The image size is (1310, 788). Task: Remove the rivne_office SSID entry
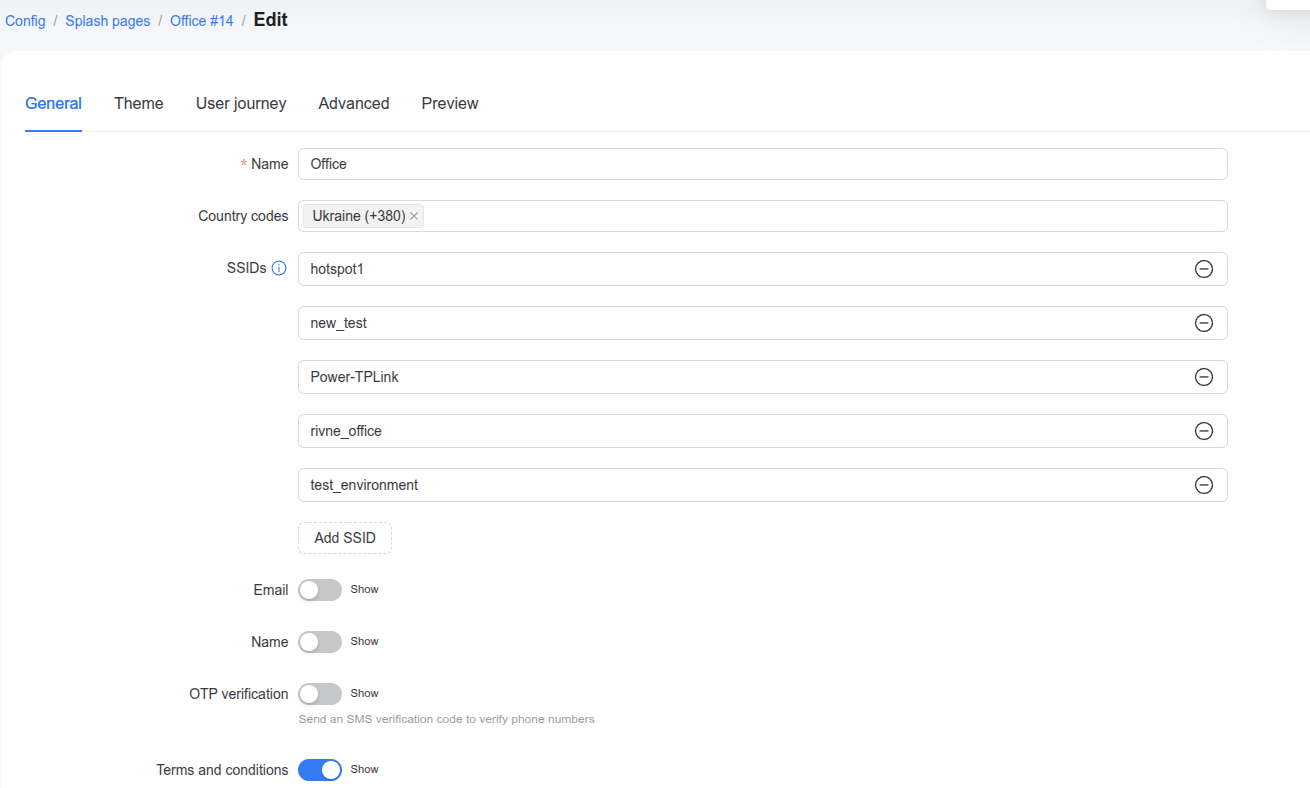(x=1204, y=431)
